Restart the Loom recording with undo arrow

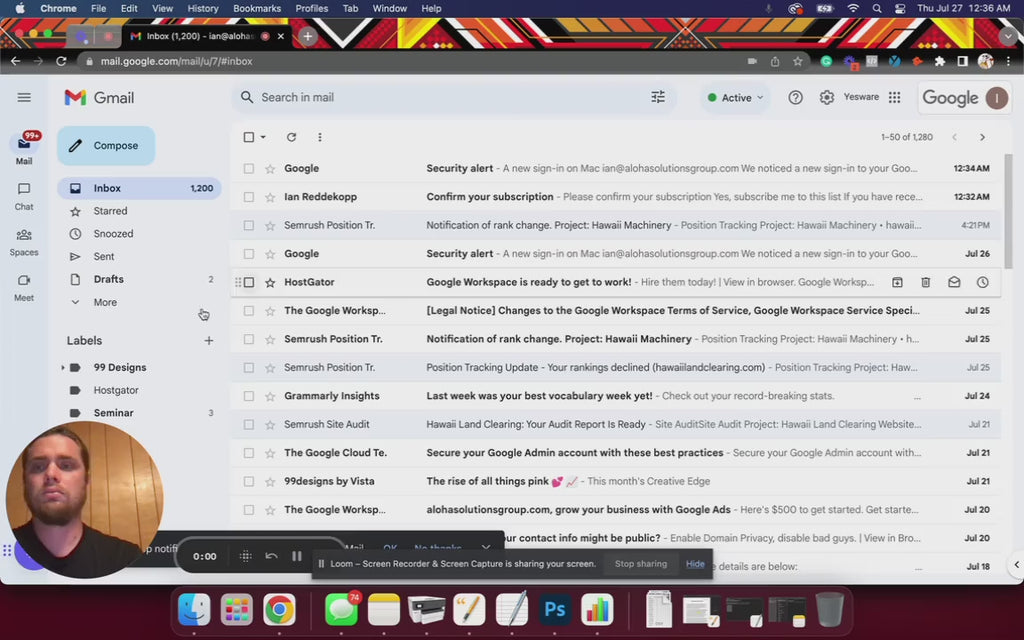point(271,556)
